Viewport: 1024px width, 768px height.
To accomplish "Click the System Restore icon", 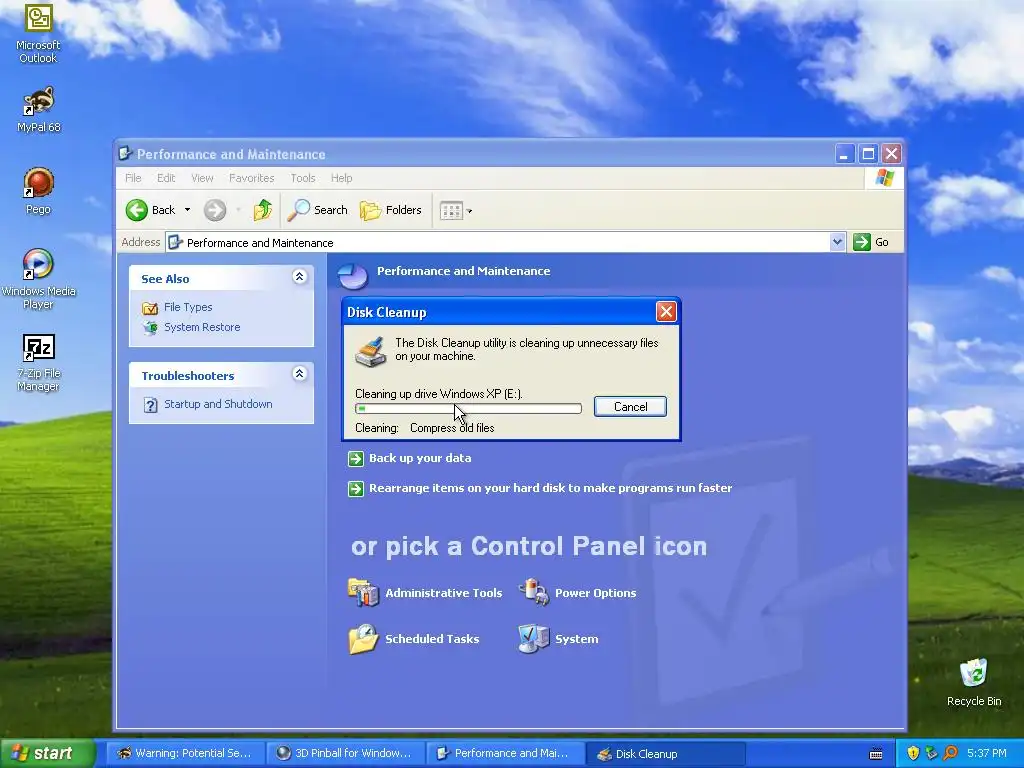I will click(x=150, y=328).
